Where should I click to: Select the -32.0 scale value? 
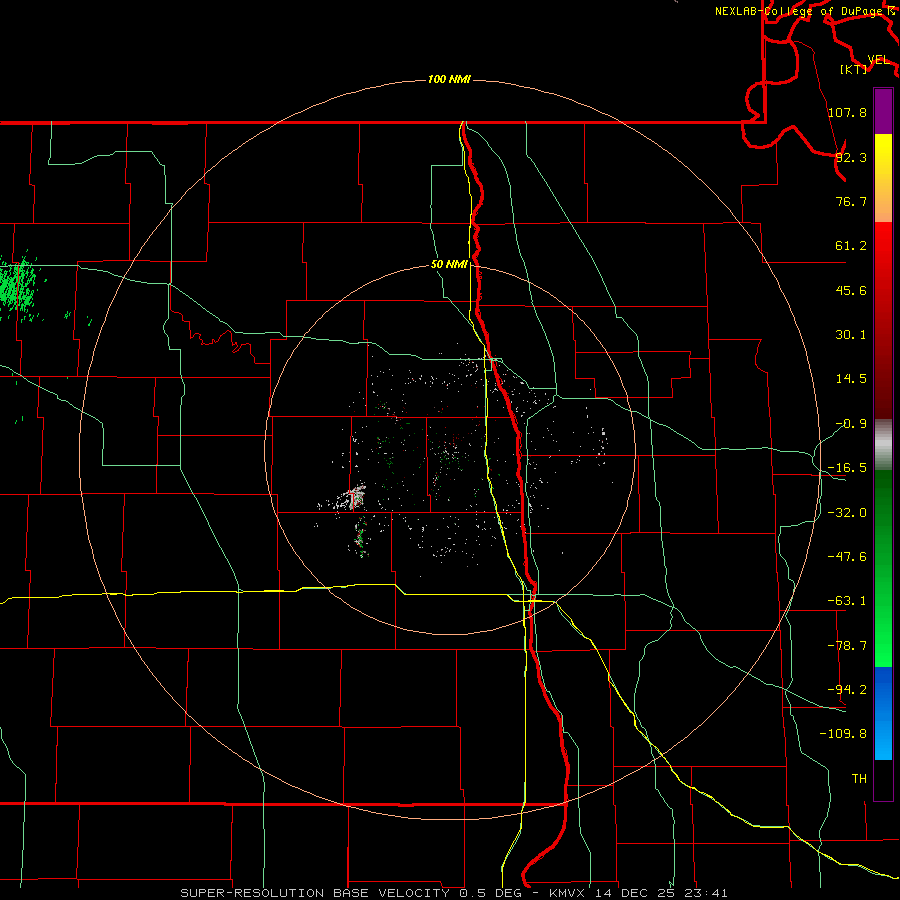[x=847, y=513]
